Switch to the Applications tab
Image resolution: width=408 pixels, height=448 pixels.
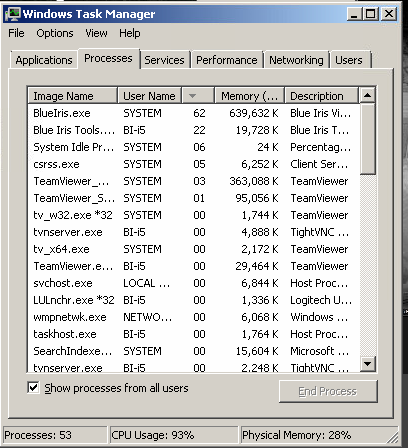coord(44,60)
